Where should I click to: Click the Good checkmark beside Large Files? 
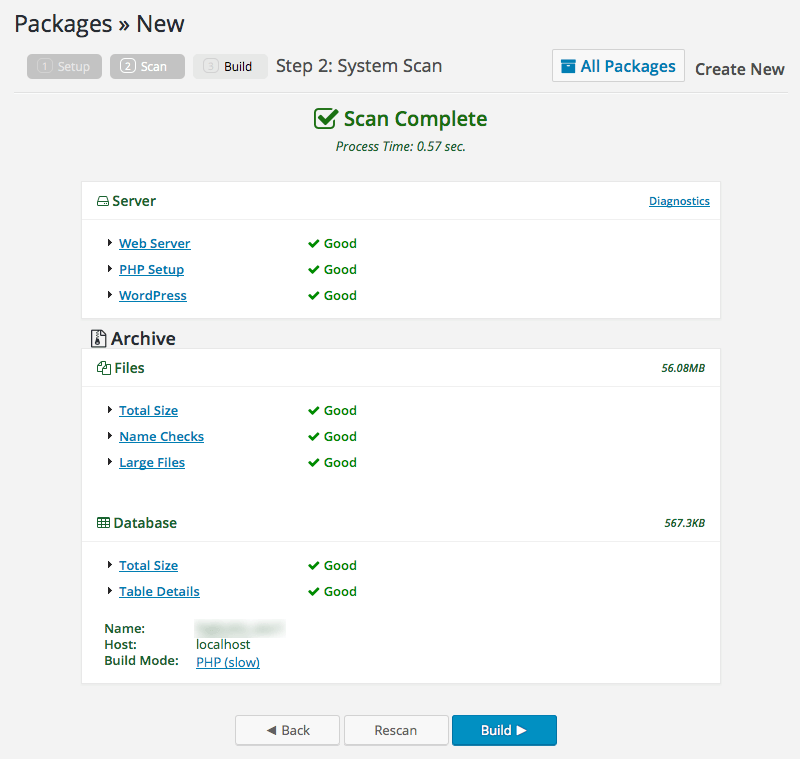311,462
